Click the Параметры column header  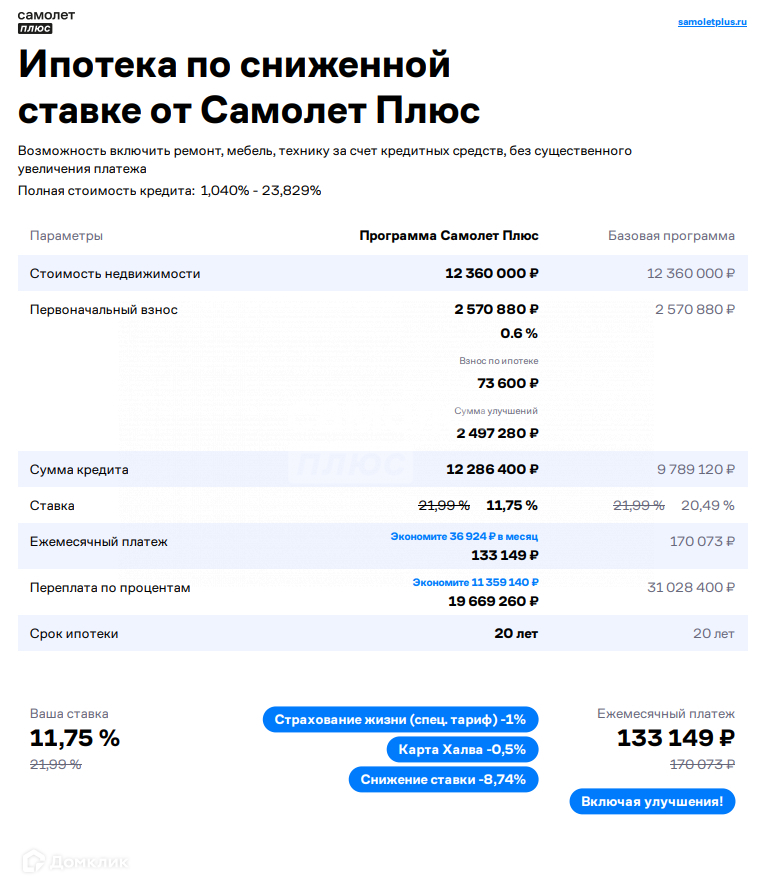[66, 236]
